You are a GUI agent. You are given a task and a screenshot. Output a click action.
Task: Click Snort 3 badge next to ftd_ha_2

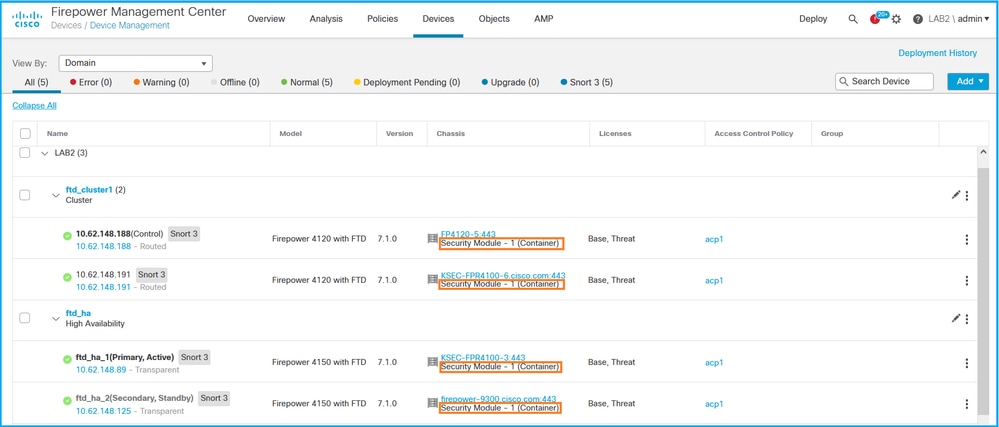214,398
